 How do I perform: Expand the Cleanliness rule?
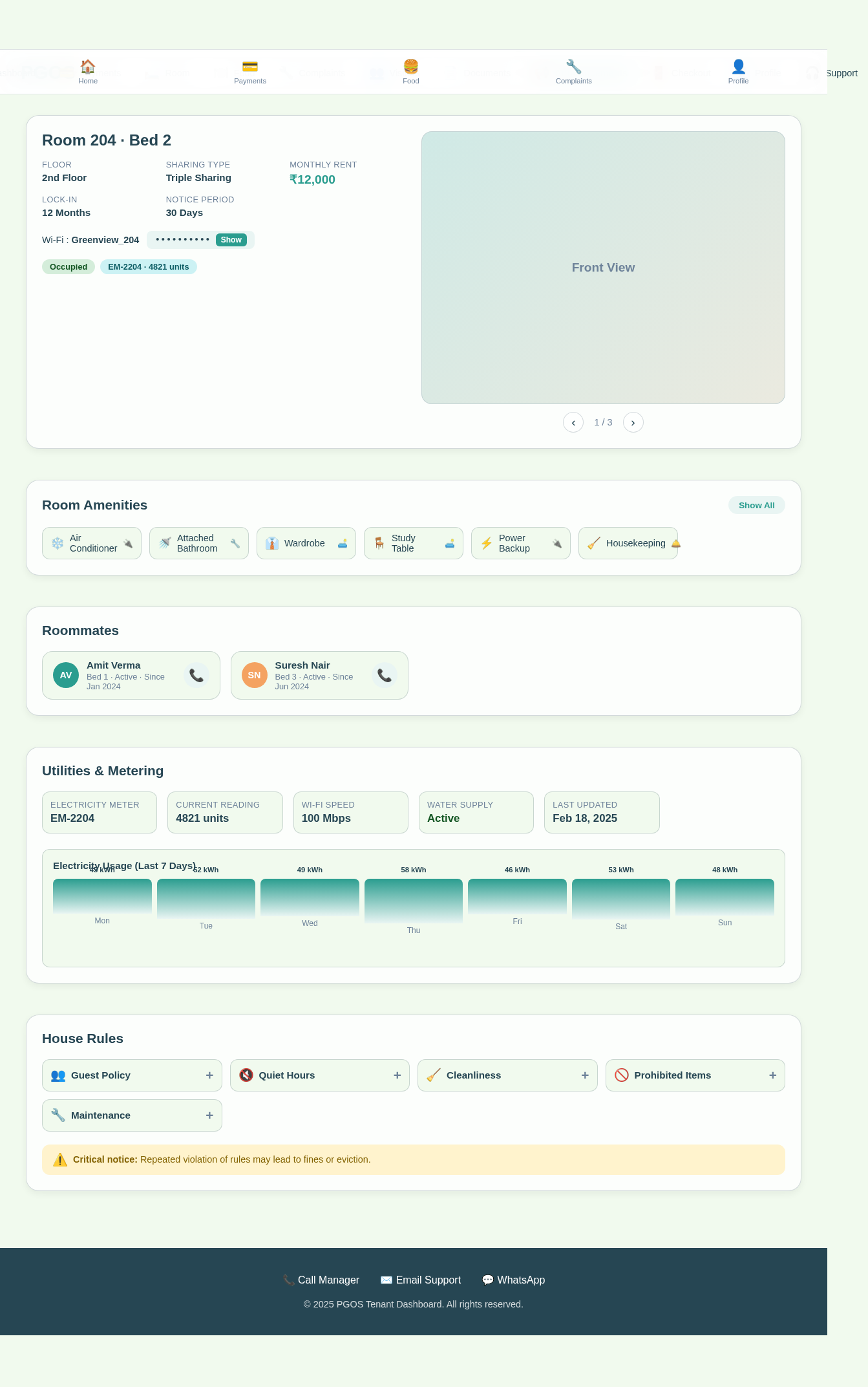pyautogui.click(x=507, y=1075)
